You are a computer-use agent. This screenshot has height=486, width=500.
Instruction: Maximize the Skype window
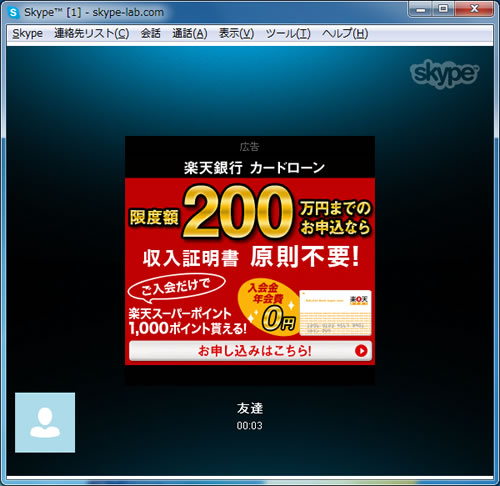point(443,9)
